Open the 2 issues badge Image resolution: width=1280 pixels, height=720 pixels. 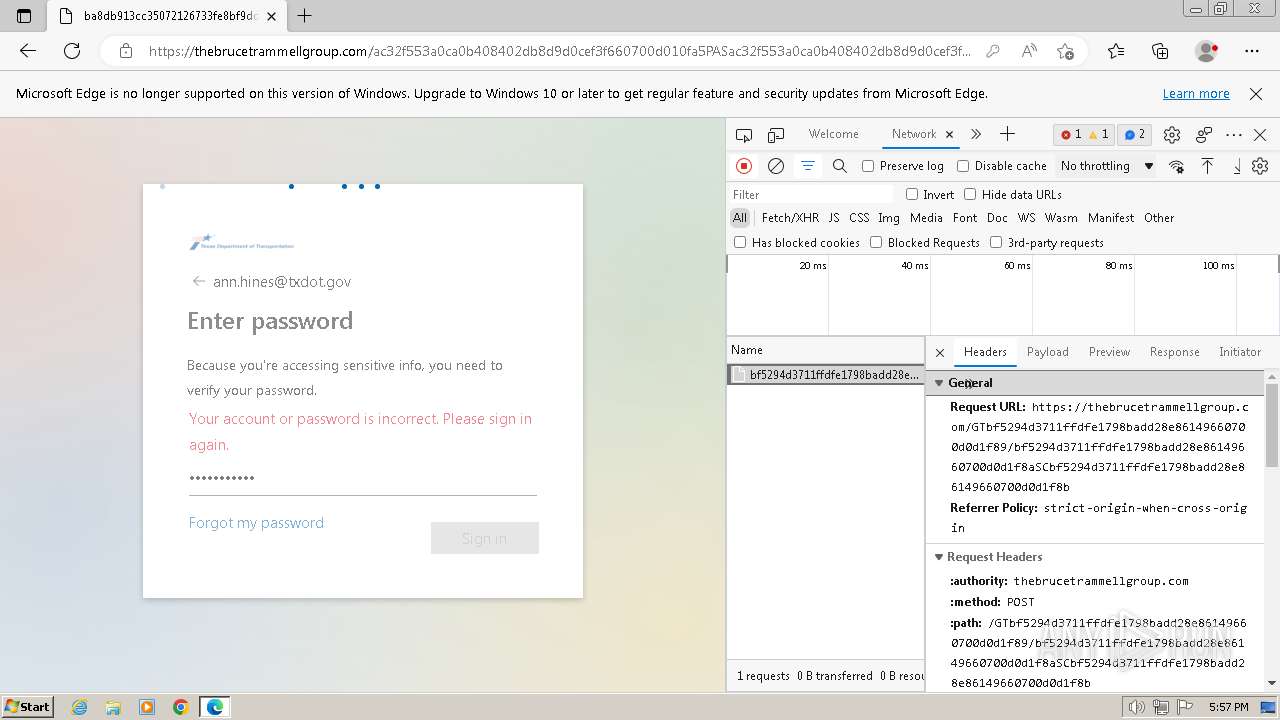[1134, 134]
